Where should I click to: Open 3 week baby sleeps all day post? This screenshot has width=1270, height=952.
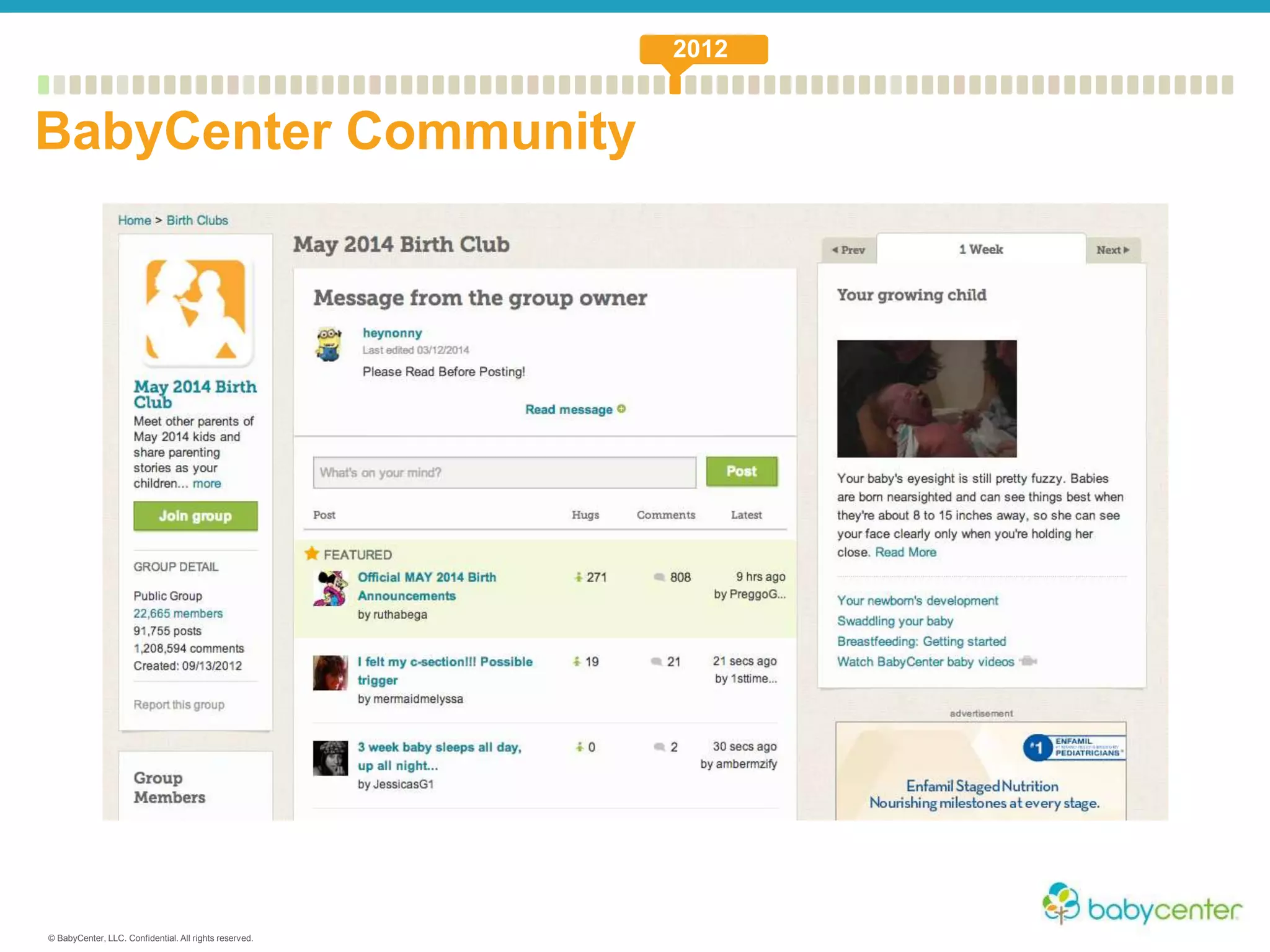pyautogui.click(x=440, y=756)
